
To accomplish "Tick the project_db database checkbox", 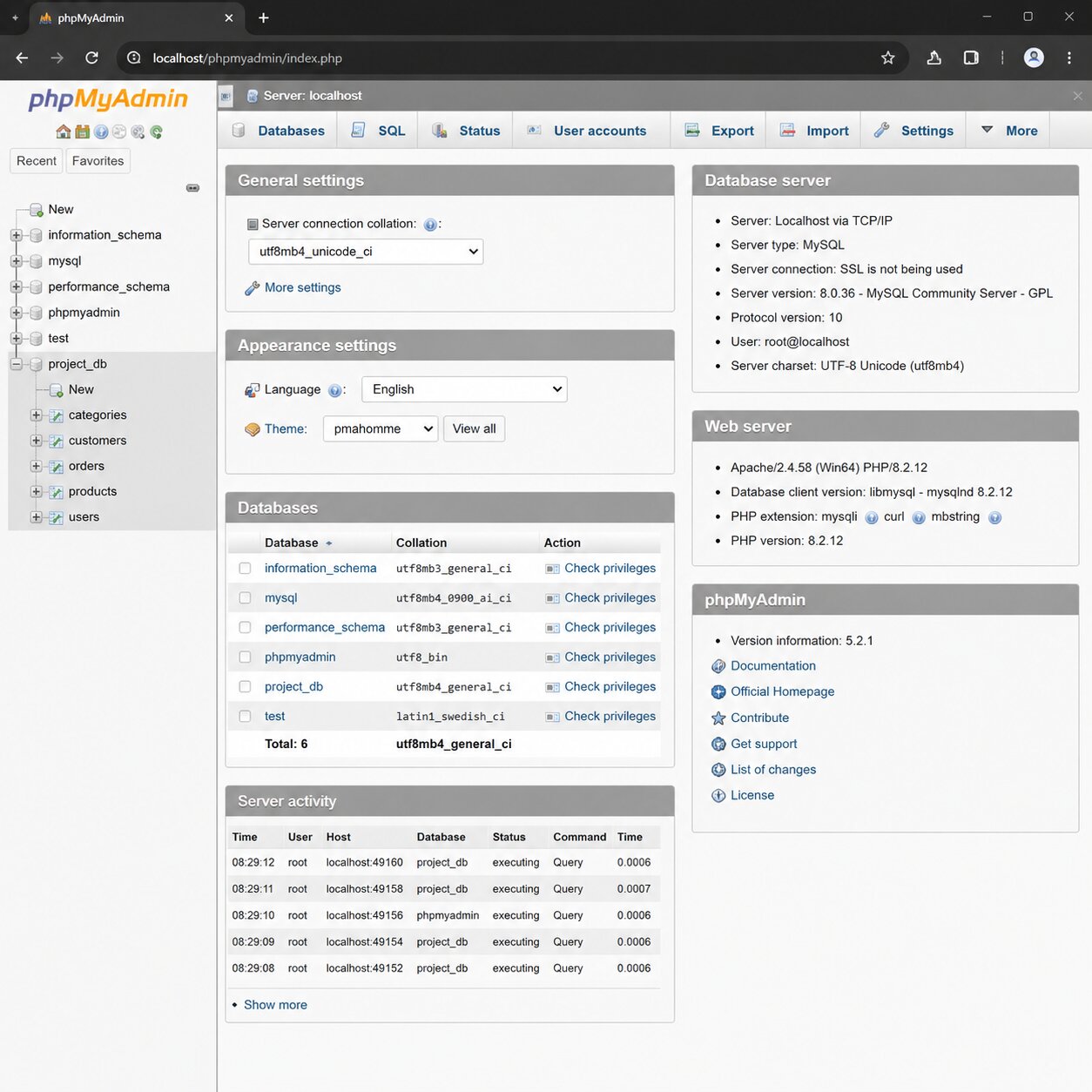I will point(245,687).
